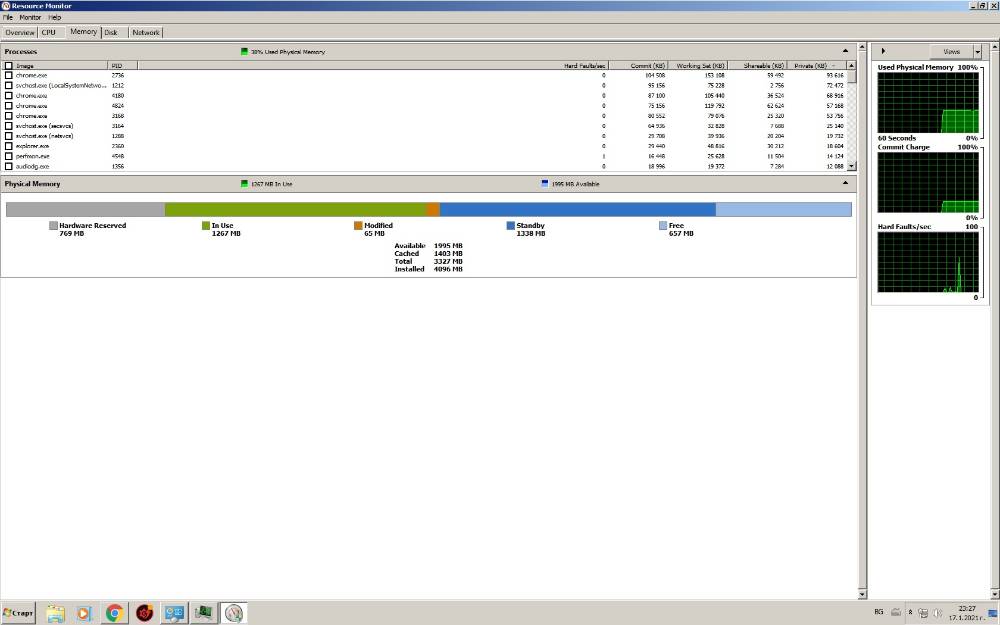Collapse the Processes section arrow
The image size is (1000, 625).
845,51
